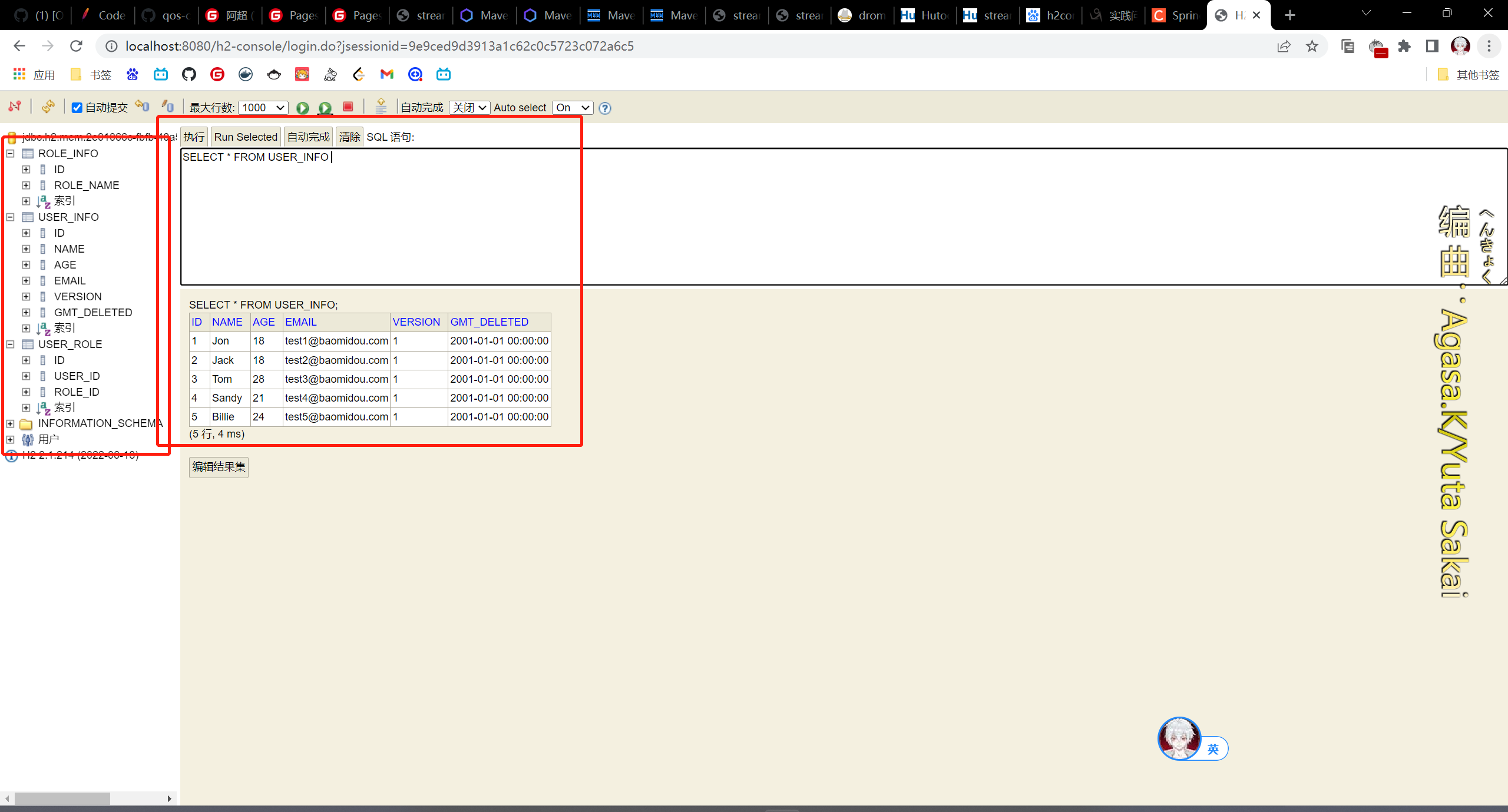Toggle the 自动提交 auto-commit checkbox
Viewport: 1508px width, 812px height.
click(x=77, y=108)
